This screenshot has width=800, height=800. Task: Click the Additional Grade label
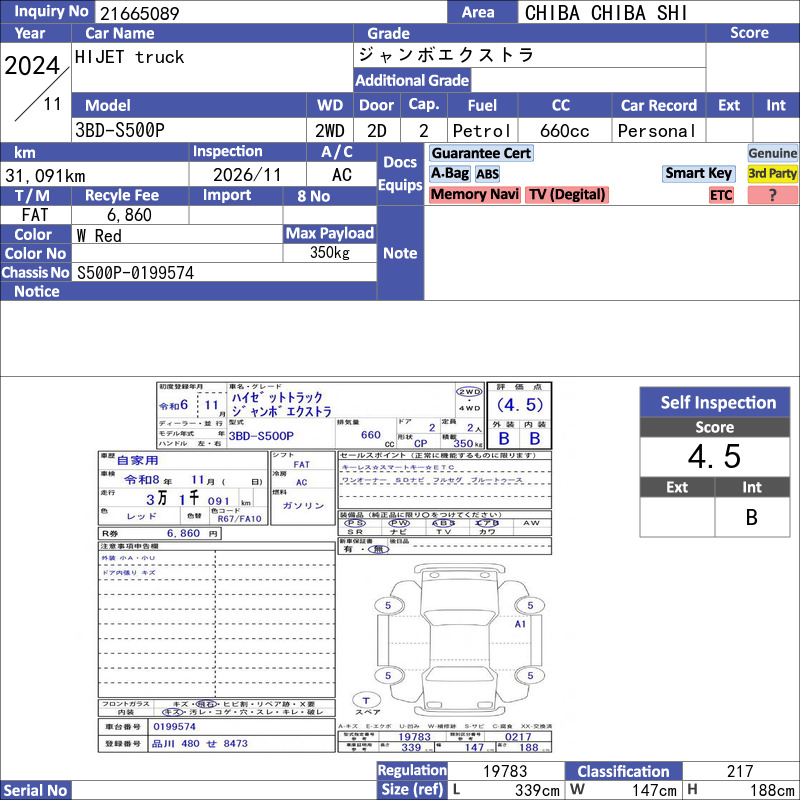click(412, 80)
